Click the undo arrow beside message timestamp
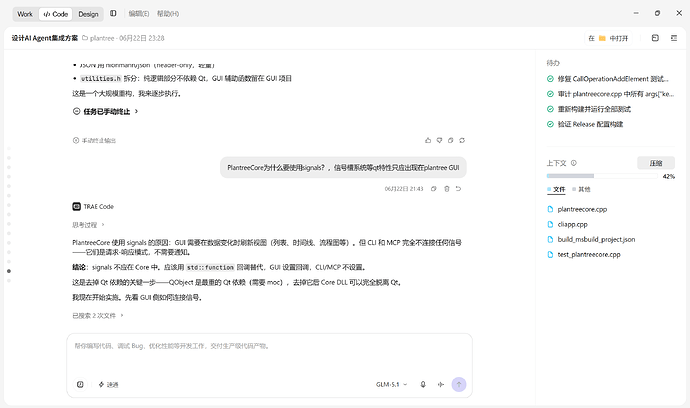The width and height of the screenshot is (690, 408). click(x=458, y=189)
